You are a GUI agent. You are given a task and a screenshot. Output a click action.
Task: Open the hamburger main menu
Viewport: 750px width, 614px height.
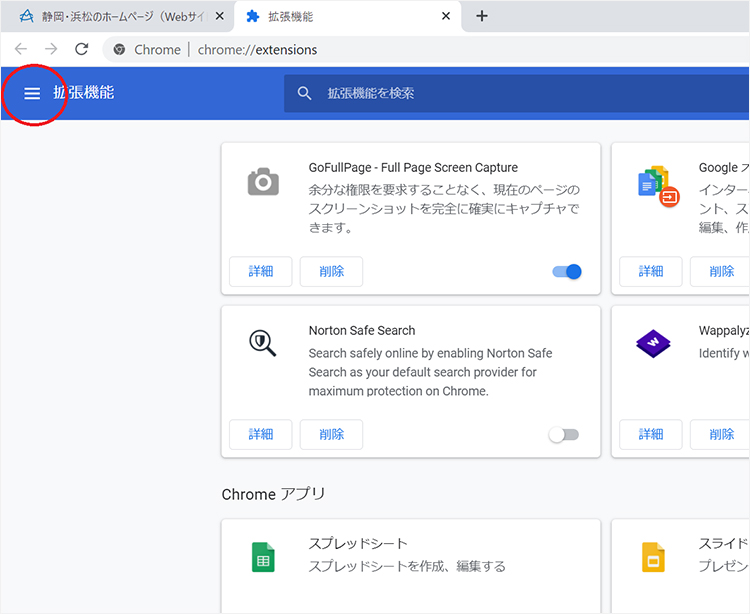32,93
